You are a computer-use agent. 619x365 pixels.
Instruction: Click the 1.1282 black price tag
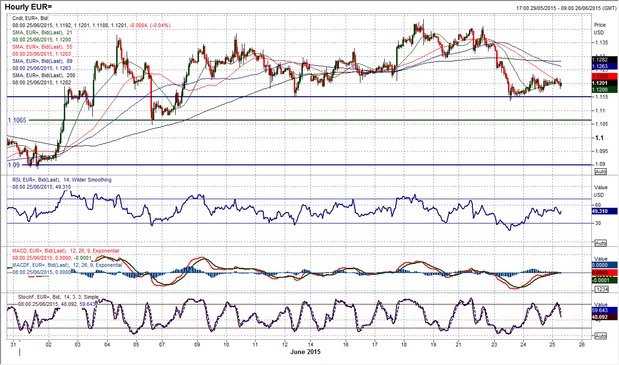[x=604, y=60]
